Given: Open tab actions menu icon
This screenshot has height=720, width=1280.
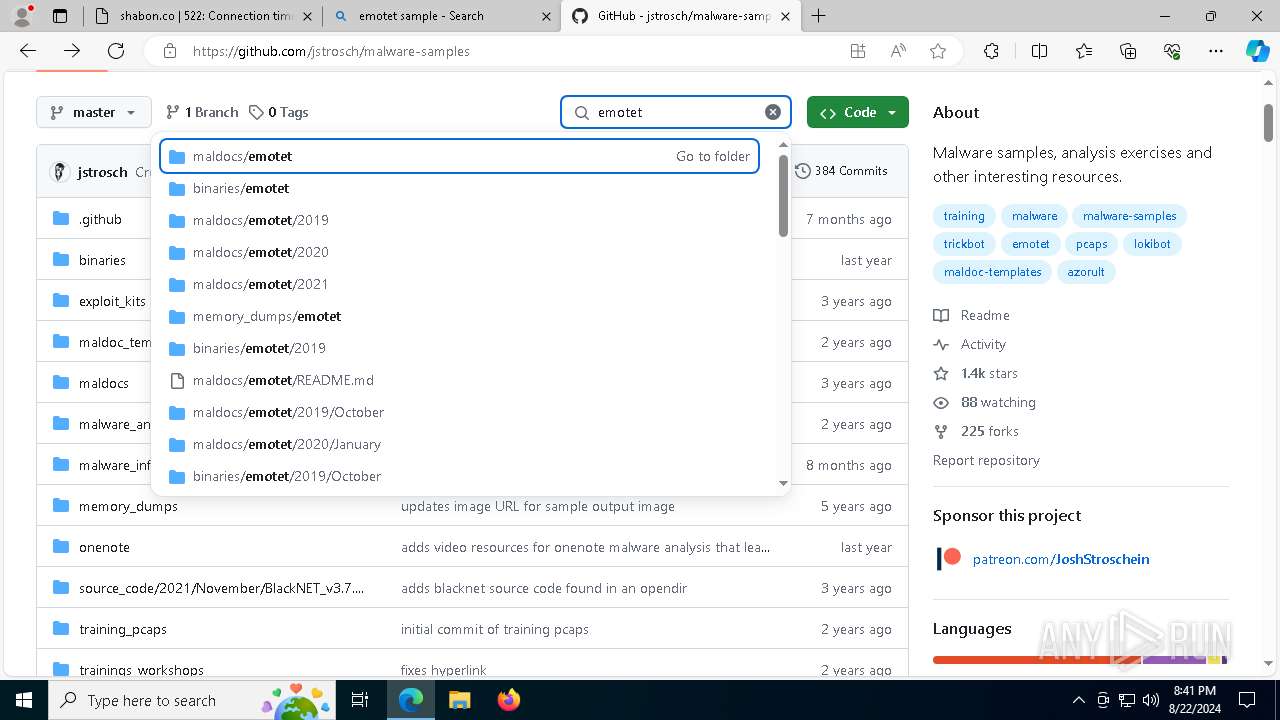Looking at the screenshot, I should click(60, 16).
